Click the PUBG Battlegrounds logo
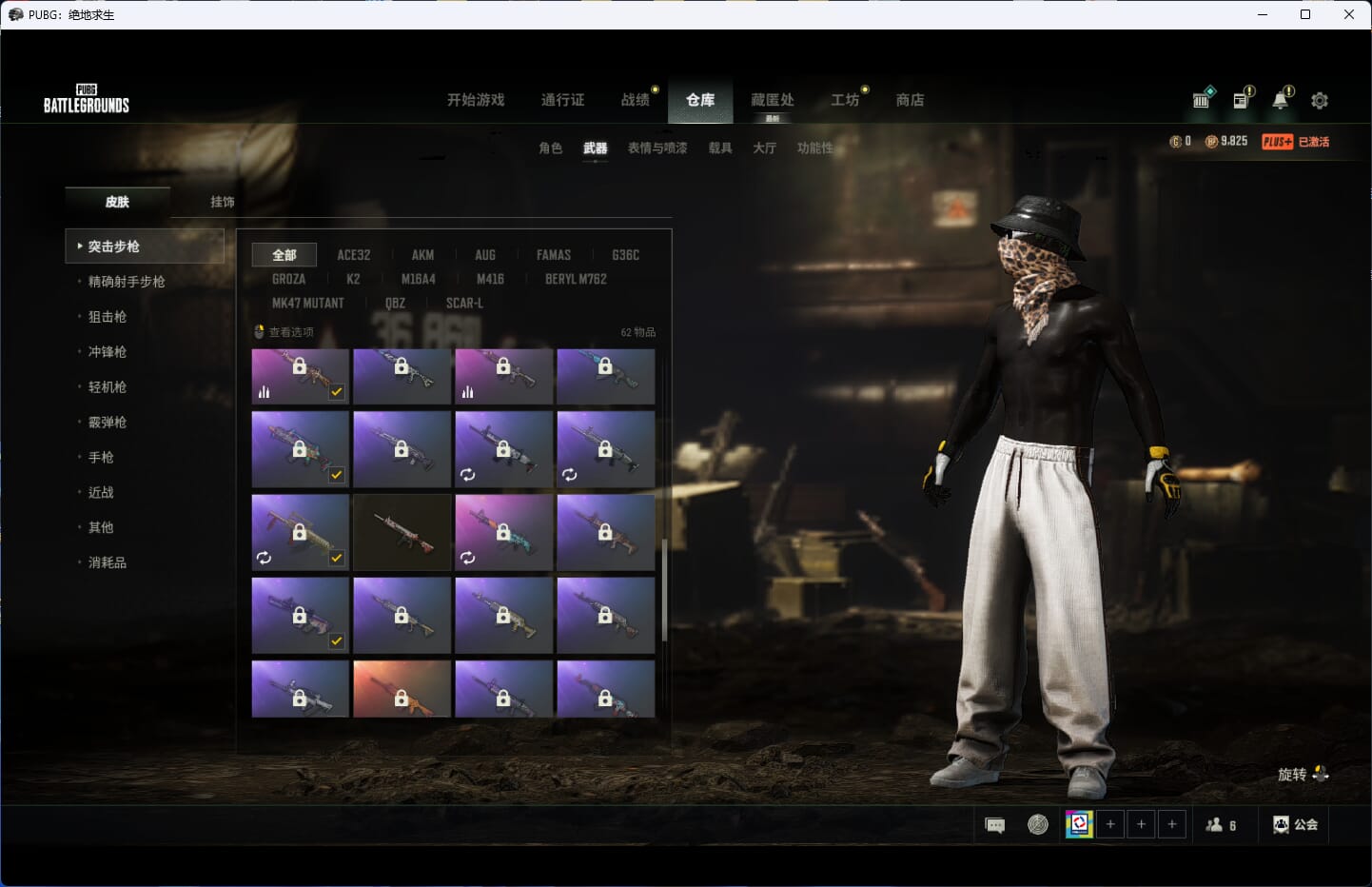The width and height of the screenshot is (1372, 887). [x=87, y=99]
